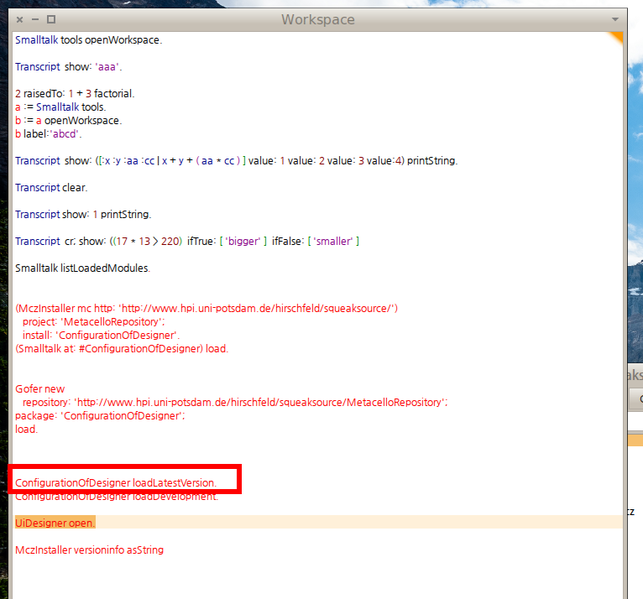Click the 'ConfigurationOfDesigner loadDevelopment.' line
643x599 pixels.
pos(115,497)
